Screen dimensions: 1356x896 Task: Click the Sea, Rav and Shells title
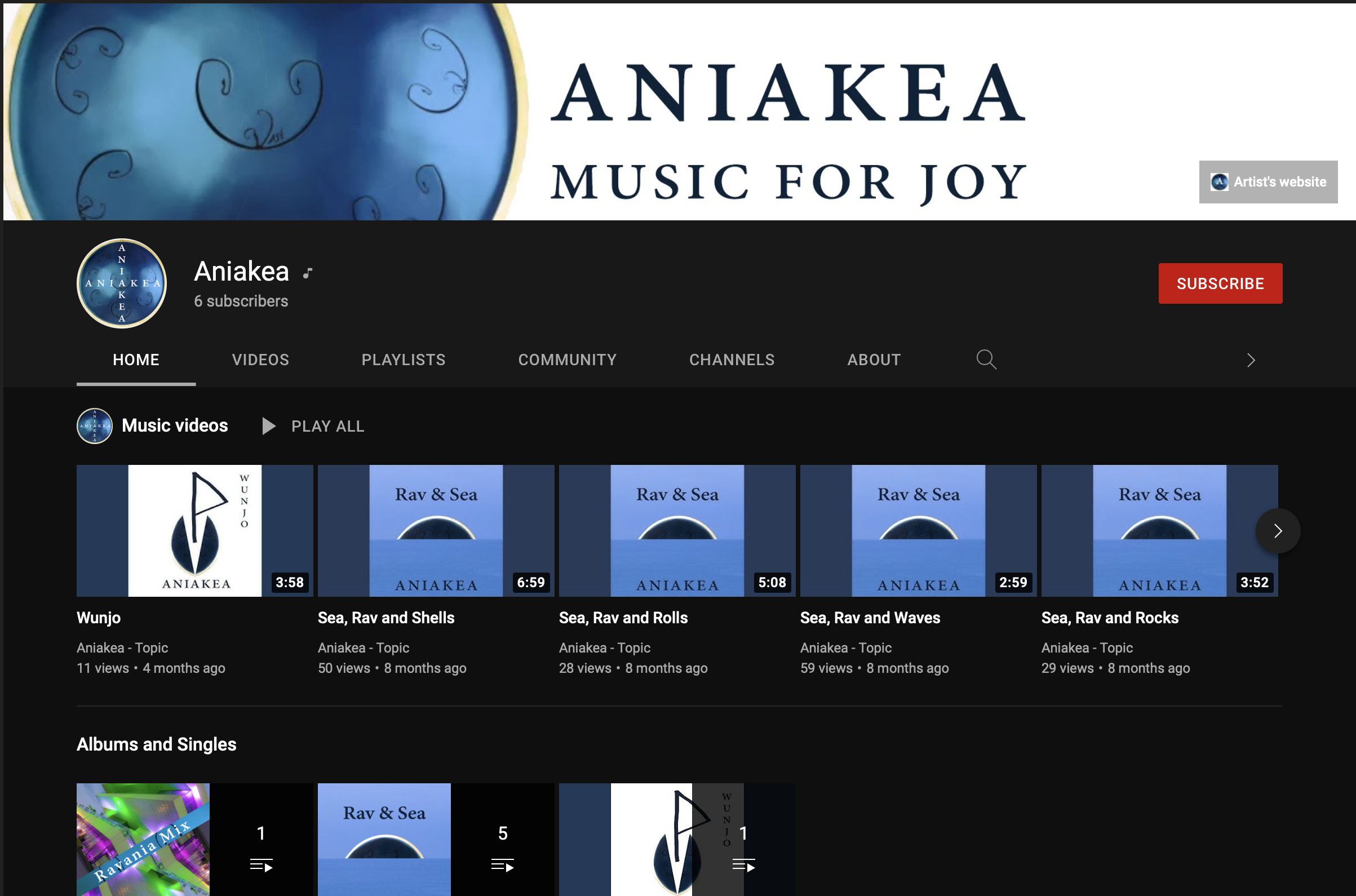(386, 618)
